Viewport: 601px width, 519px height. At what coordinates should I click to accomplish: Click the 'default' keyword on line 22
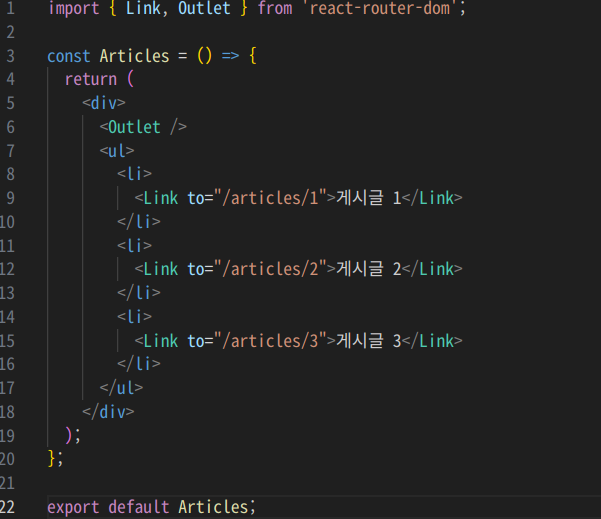click(x=139, y=507)
